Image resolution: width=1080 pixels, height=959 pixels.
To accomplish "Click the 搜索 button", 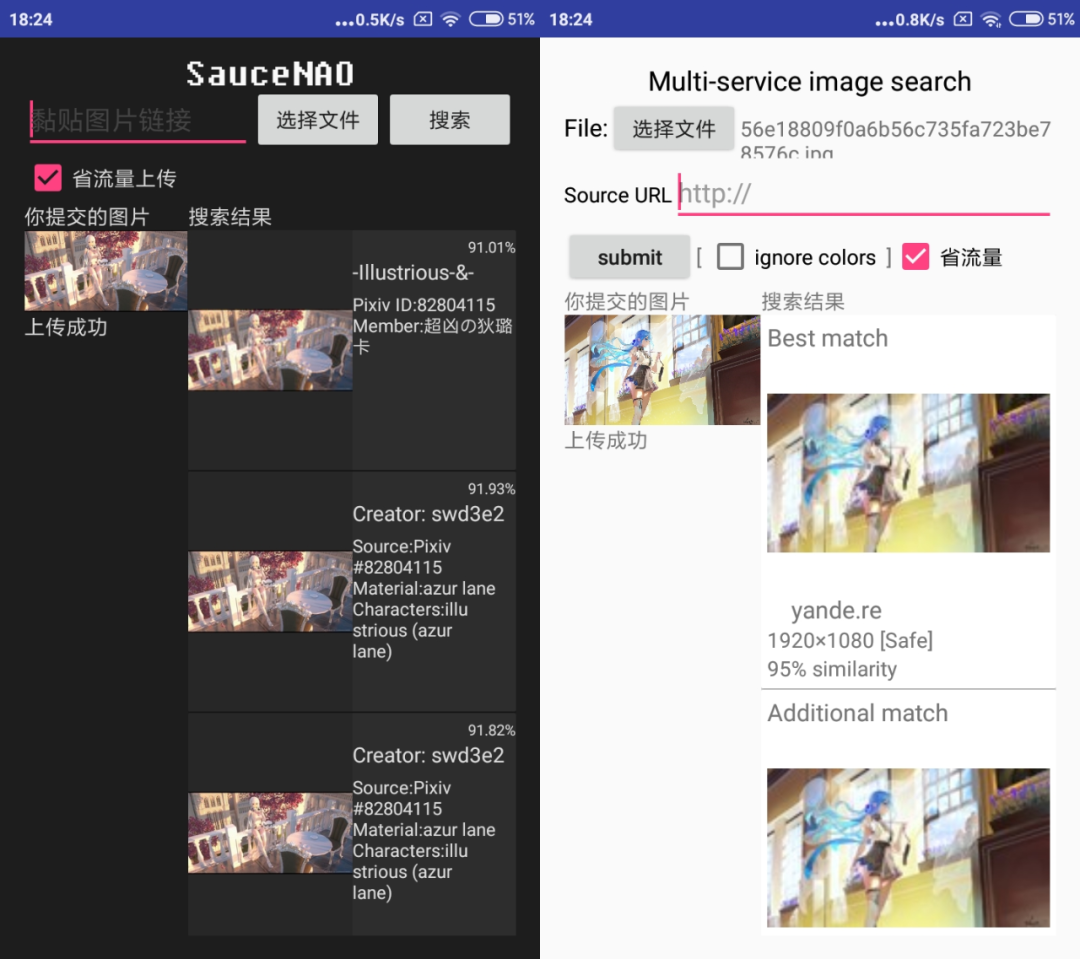I will point(450,120).
